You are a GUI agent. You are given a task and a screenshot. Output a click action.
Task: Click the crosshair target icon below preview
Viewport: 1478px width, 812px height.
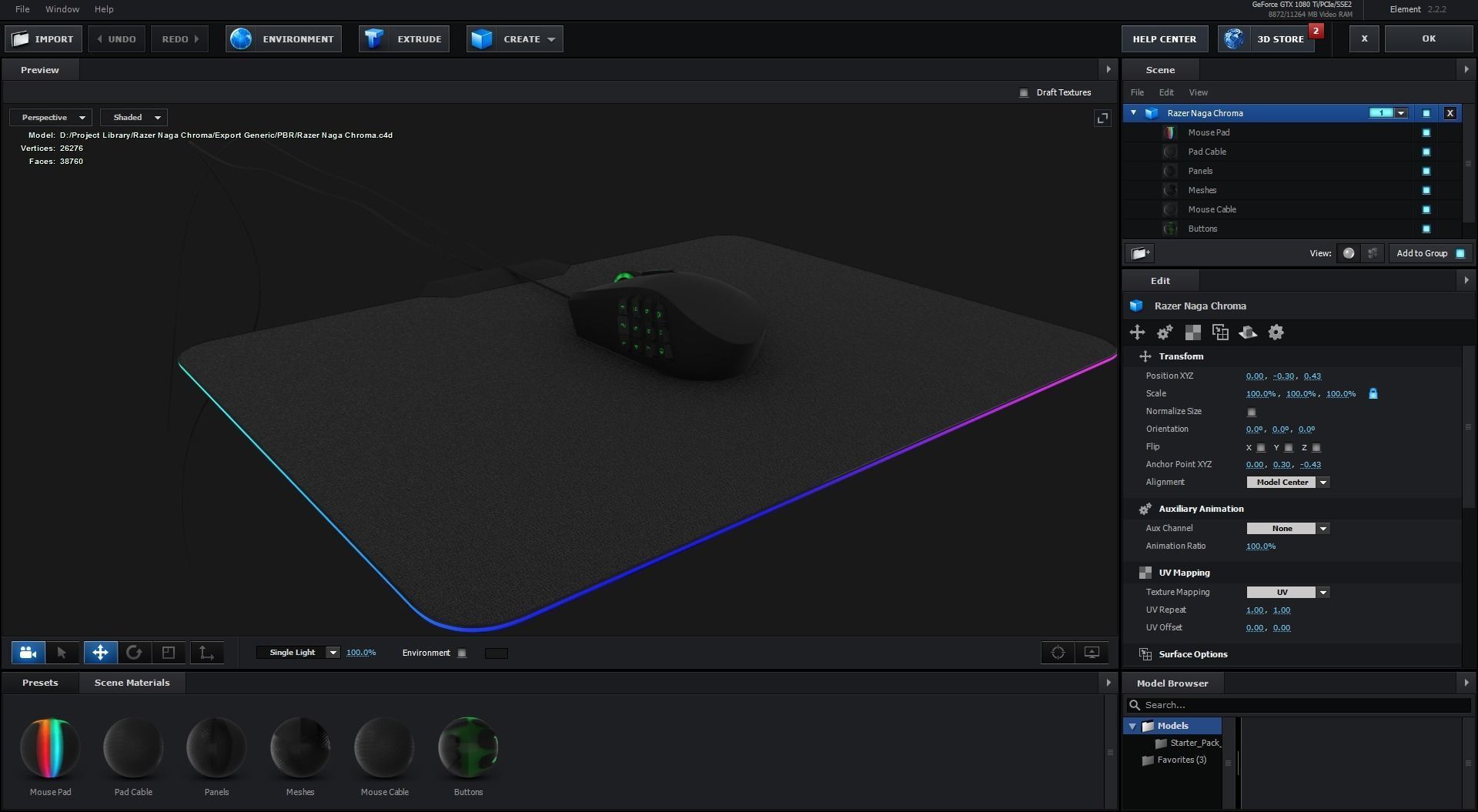pos(1058,653)
